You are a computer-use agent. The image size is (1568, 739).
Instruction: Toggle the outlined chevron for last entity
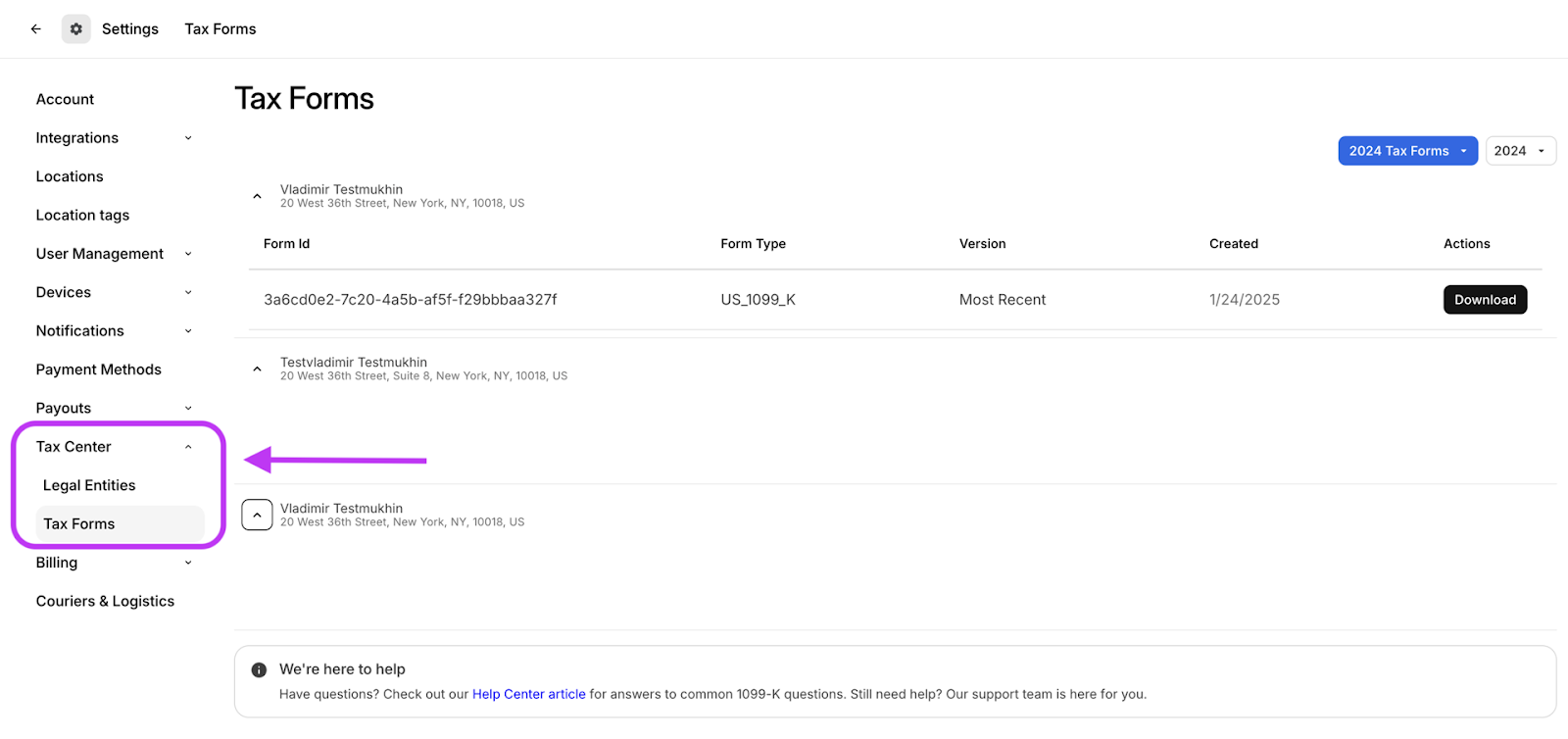click(x=257, y=515)
